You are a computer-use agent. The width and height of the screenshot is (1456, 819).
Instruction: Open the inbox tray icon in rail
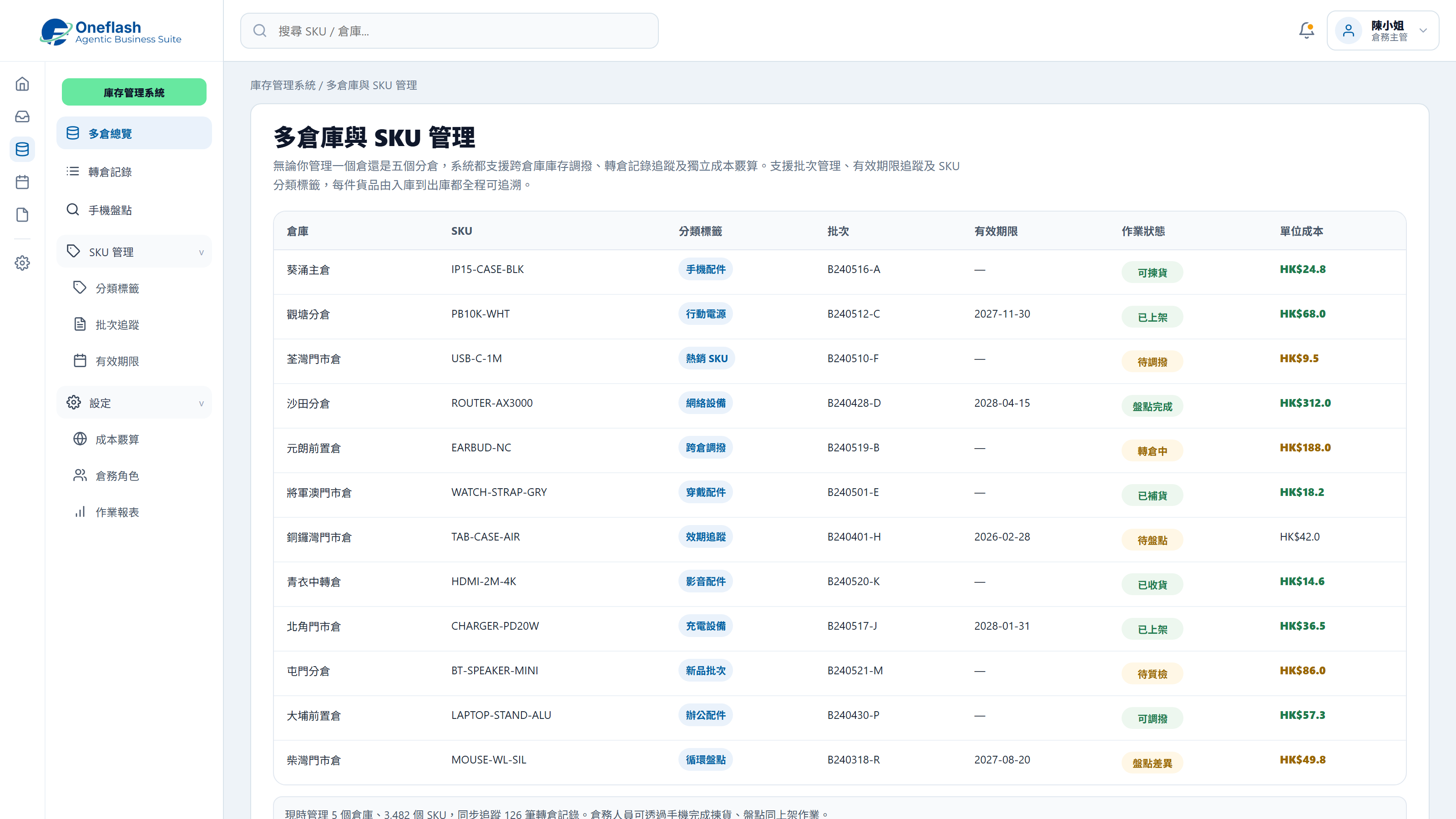click(22, 117)
